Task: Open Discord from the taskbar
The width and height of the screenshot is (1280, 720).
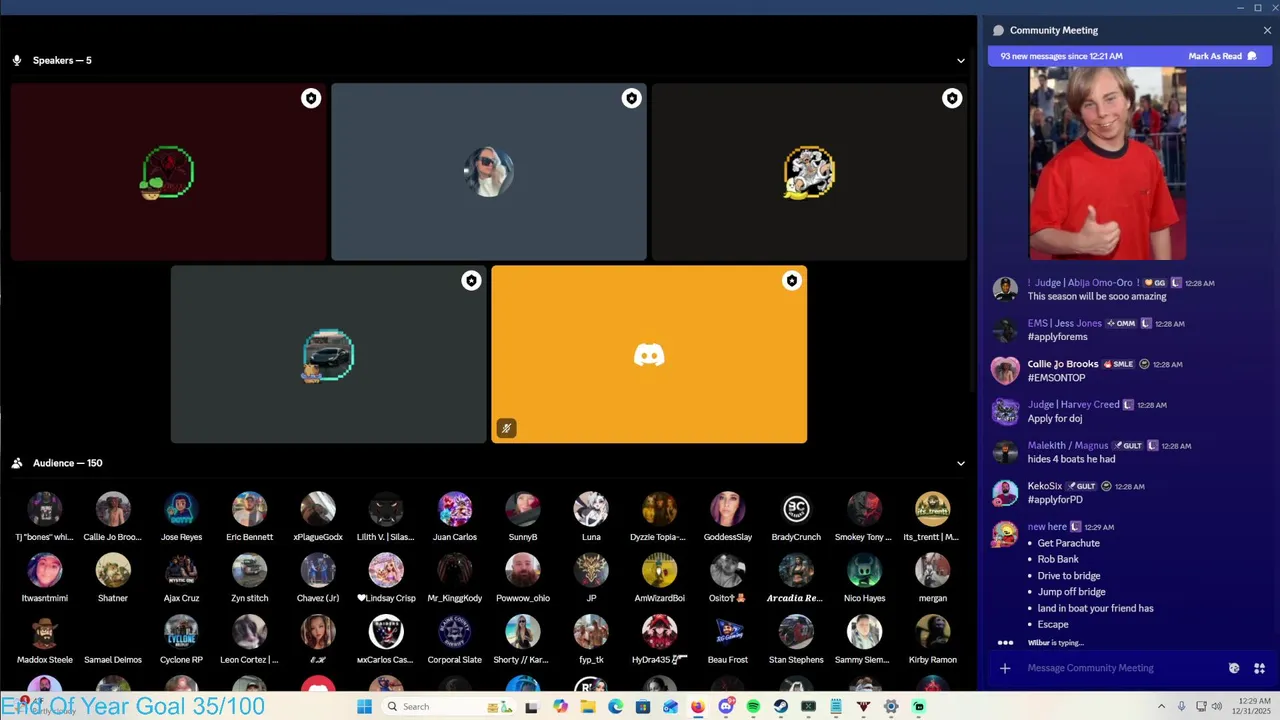Action: (726, 707)
